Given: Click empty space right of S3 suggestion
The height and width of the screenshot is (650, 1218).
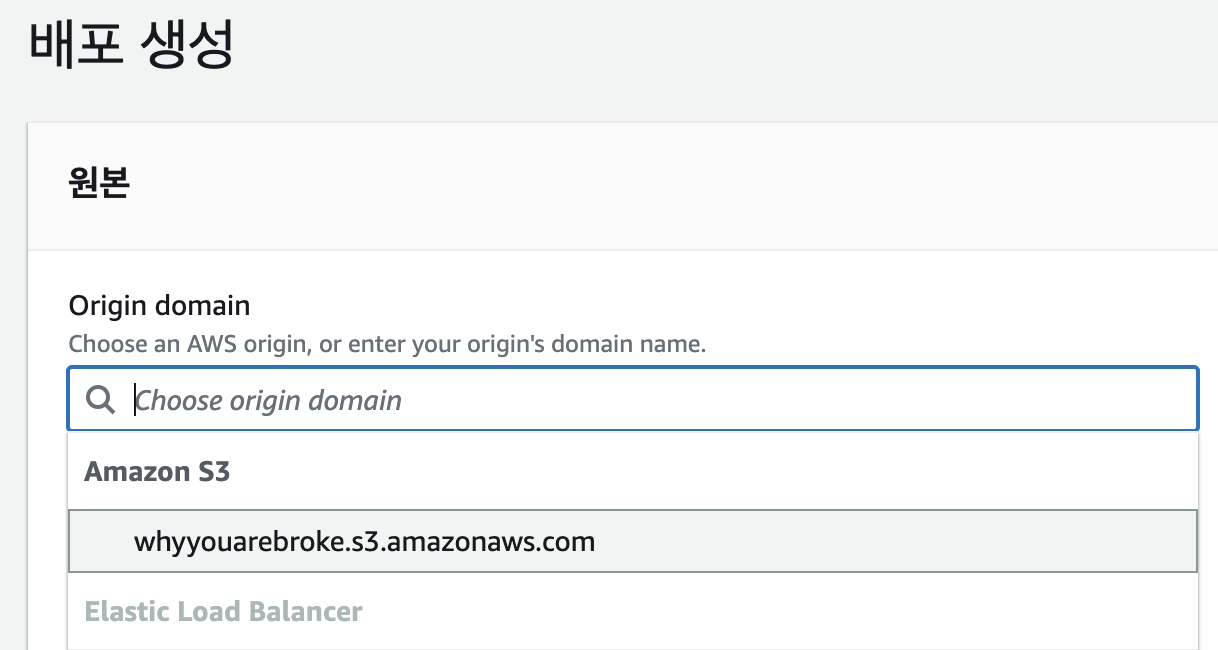Looking at the screenshot, I should 900,542.
